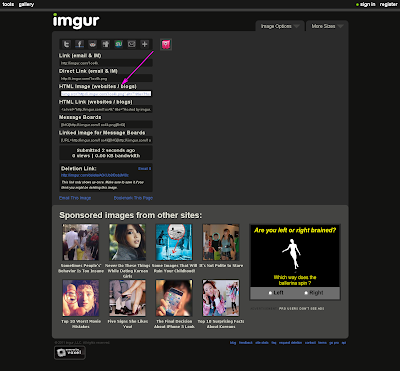The height and width of the screenshot is (371, 400).
Task: Click the contact footer link
Action: [x=310, y=343]
